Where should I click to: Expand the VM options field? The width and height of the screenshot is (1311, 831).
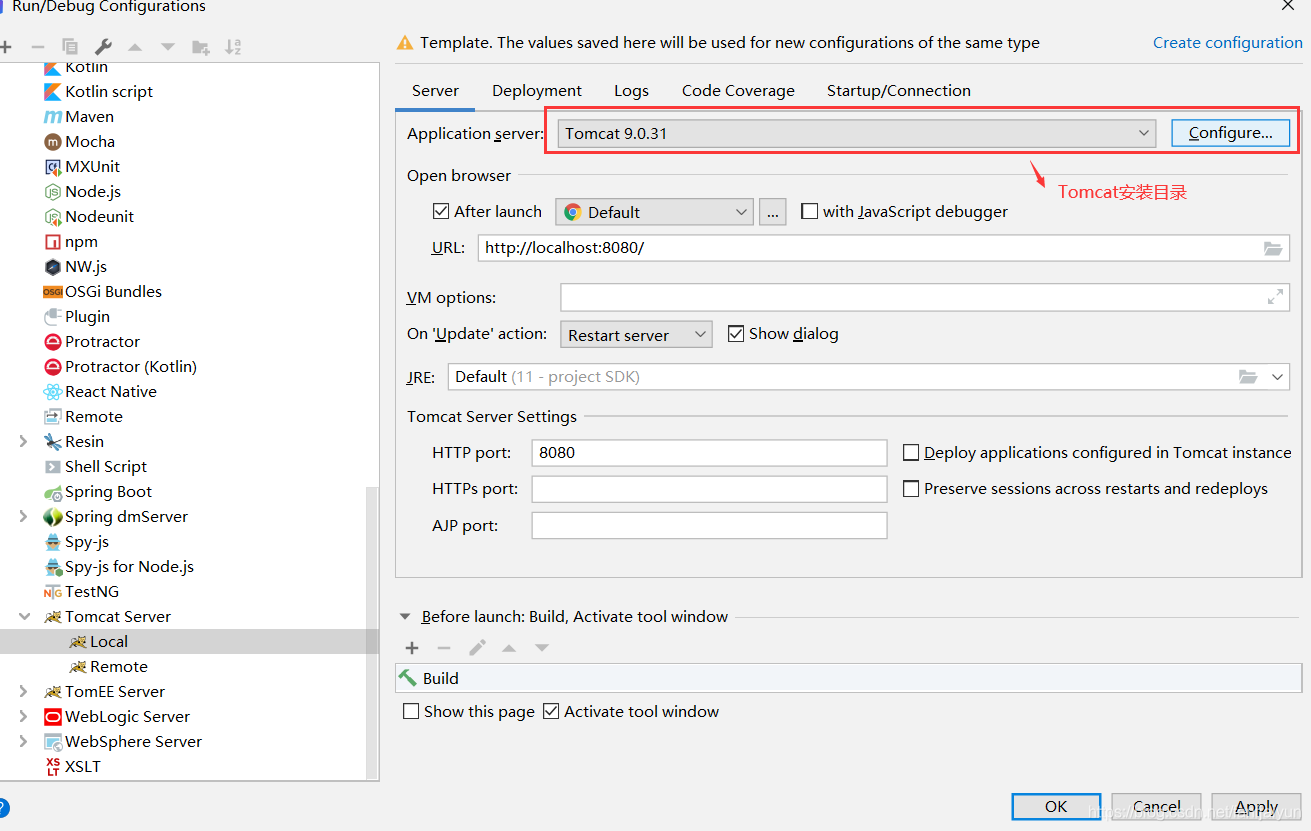tap(1275, 297)
